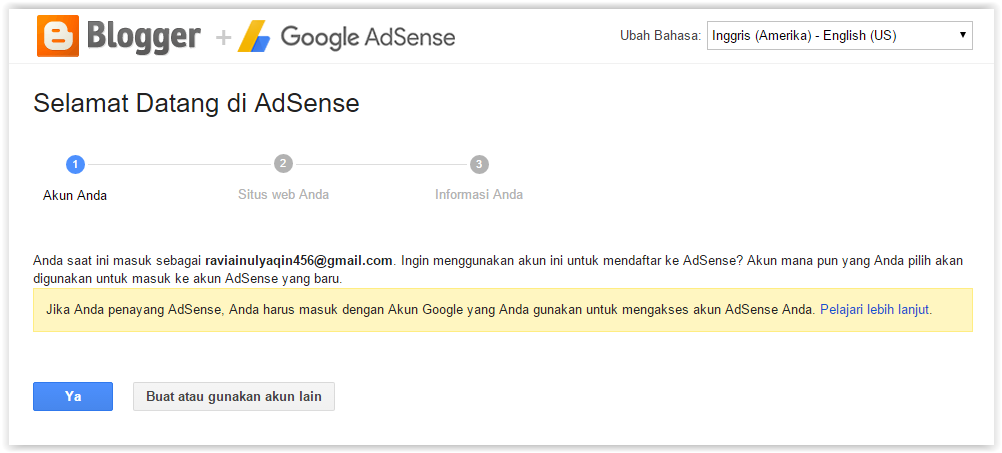Viewport: 1002px width, 453px height.
Task: Click the Informasi Anda step label
Action: [x=479, y=194]
